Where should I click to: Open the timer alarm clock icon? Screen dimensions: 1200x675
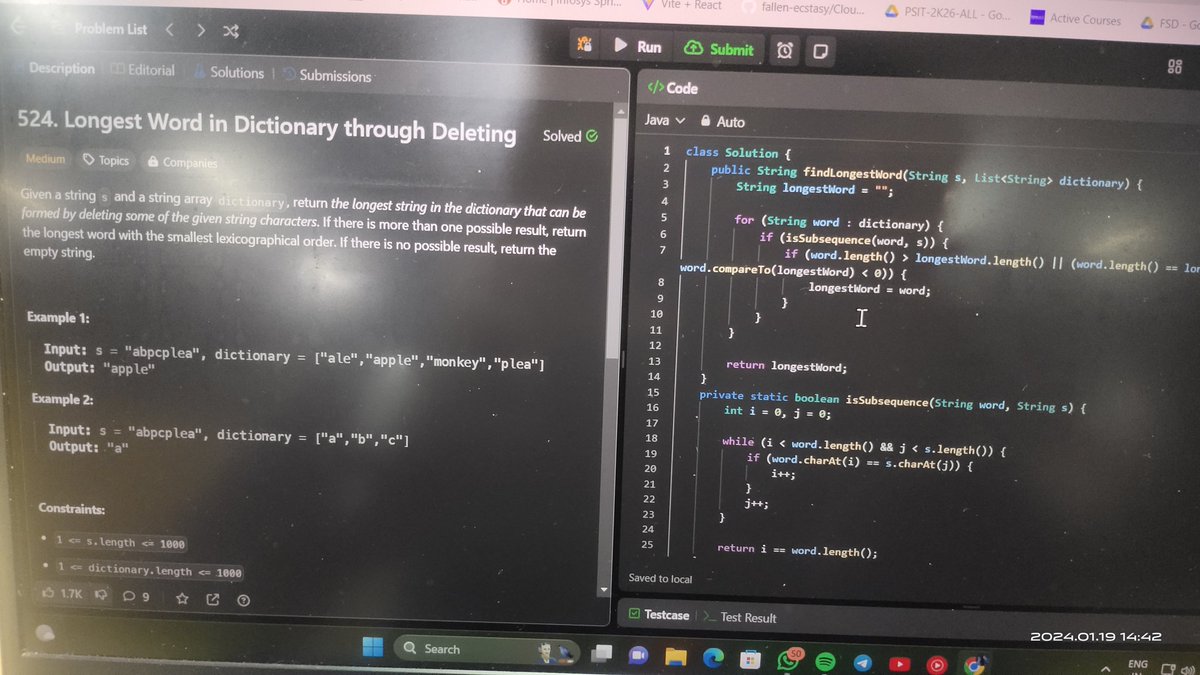point(785,50)
